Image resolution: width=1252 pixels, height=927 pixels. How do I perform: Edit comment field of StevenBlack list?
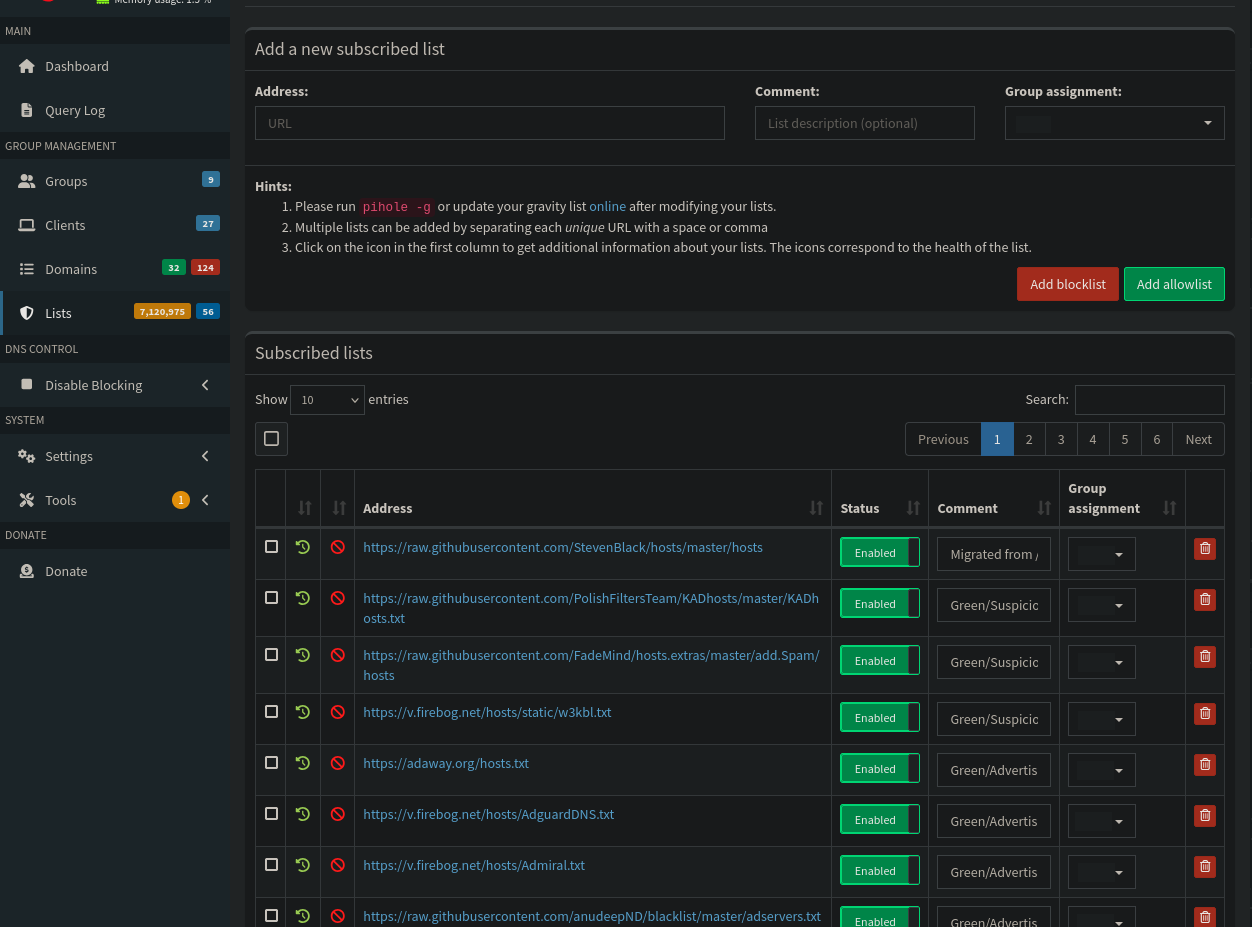pyautogui.click(x=994, y=554)
